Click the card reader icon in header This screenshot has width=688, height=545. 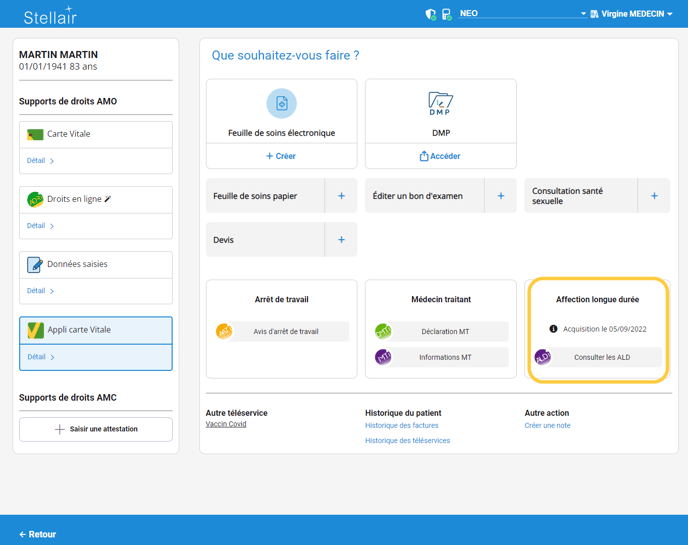coord(446,14)
